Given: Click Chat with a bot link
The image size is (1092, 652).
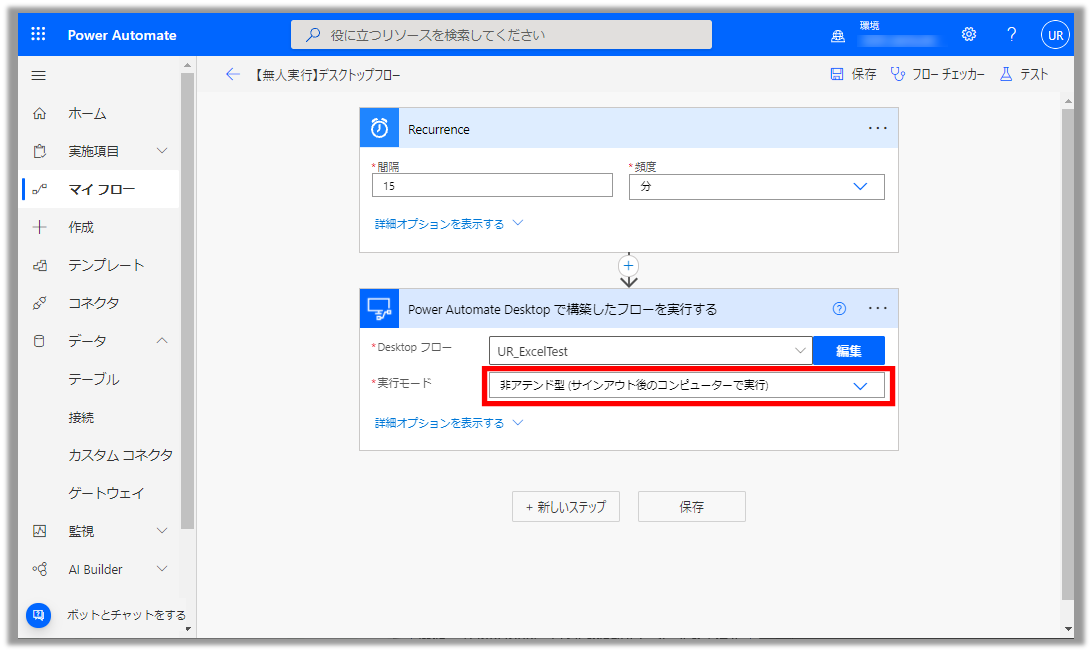Looking at the screenshot, I should click(126, 615).
